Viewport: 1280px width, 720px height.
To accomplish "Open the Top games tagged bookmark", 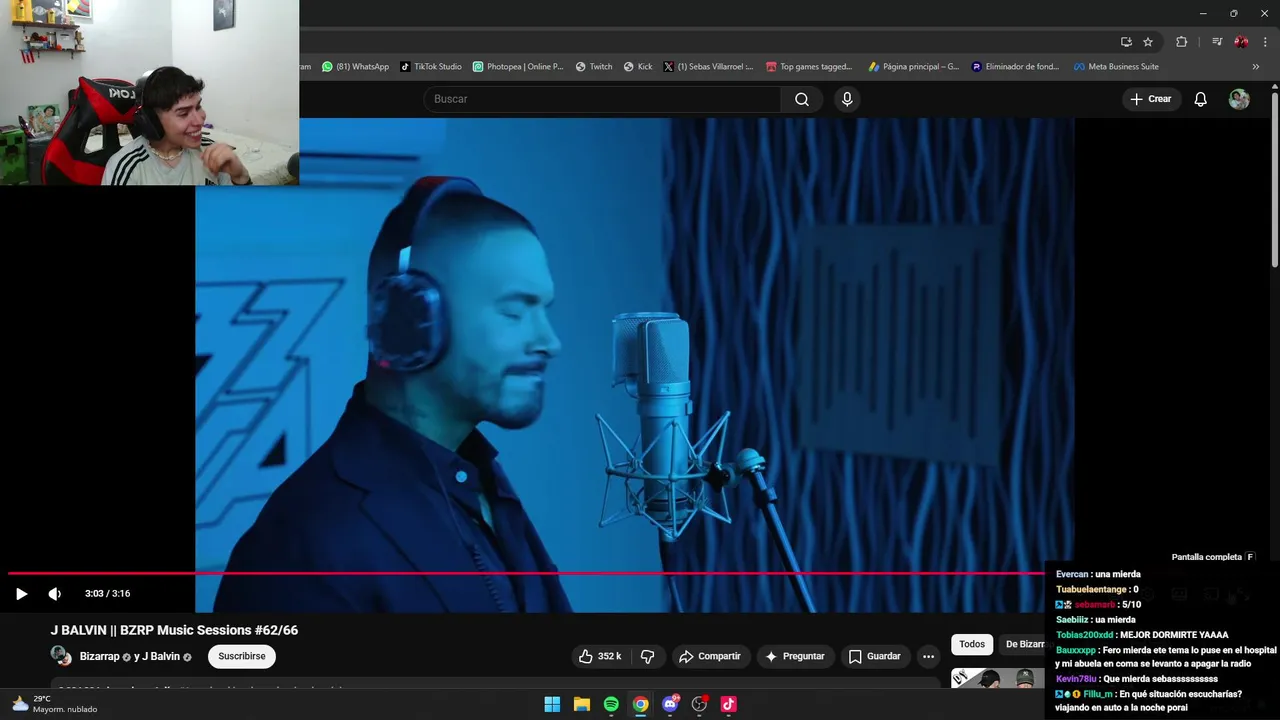I will click(x=809, y=67).
